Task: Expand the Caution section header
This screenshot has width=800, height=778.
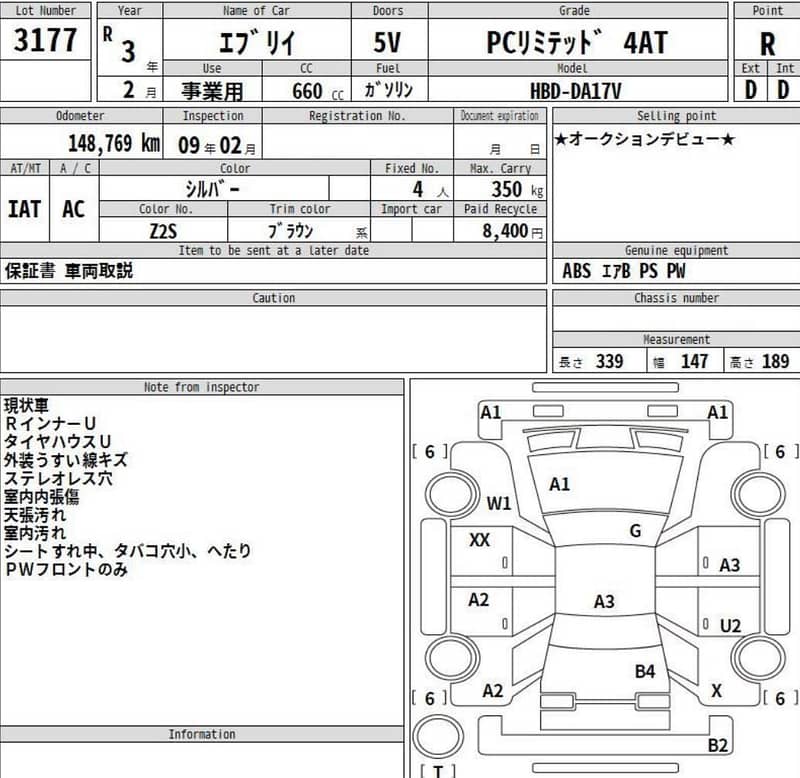Action: [272, 297]
